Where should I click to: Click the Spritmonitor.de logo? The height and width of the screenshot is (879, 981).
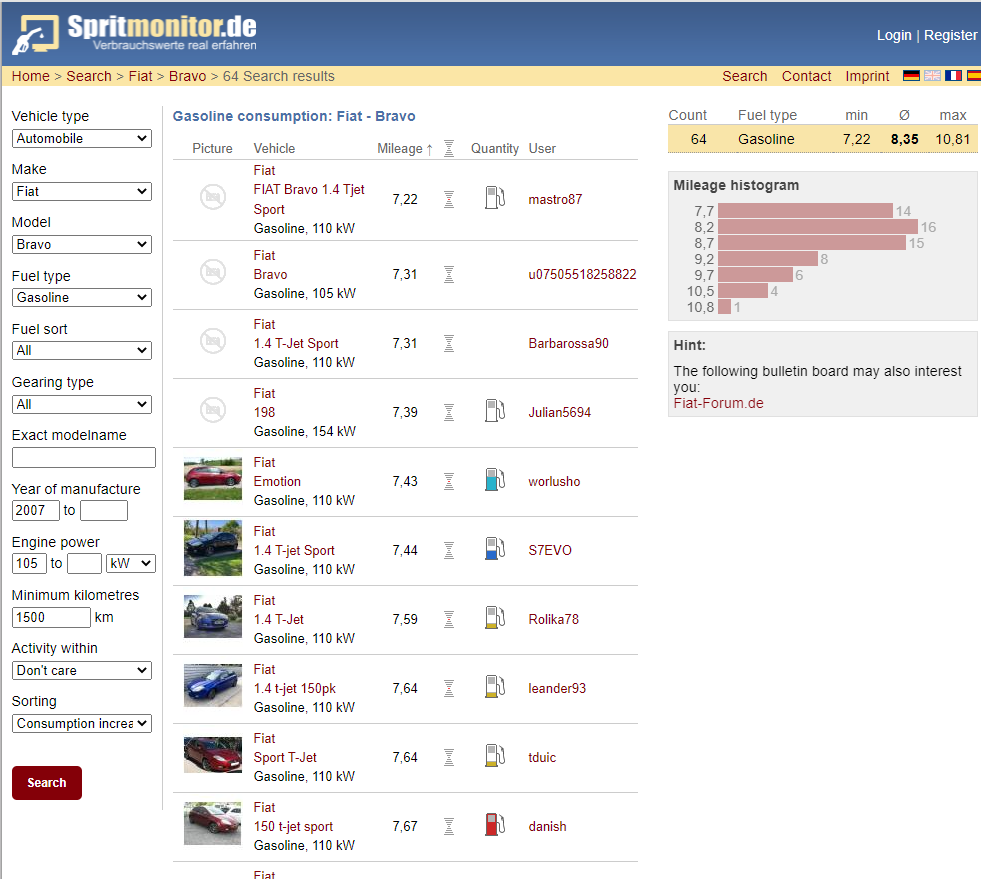pyautogui.click(x=135, y=33)
